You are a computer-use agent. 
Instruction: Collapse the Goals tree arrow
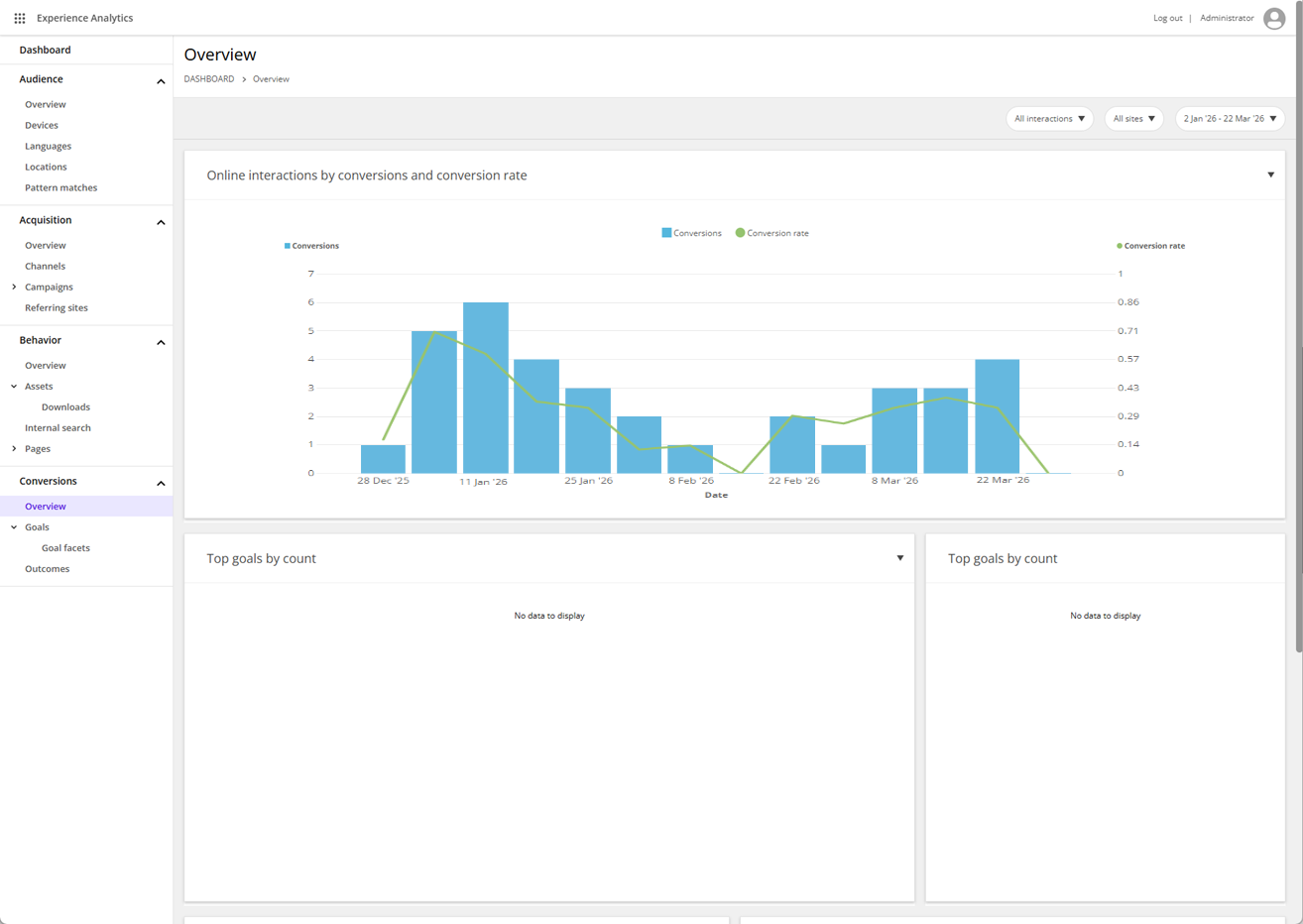pos(14,526)
